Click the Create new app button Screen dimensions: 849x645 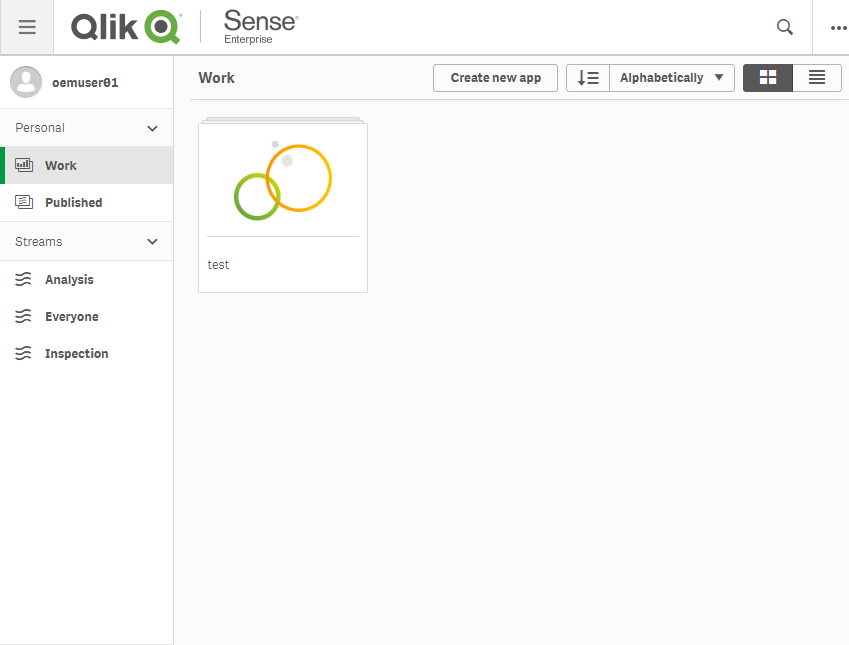[495, 78]
